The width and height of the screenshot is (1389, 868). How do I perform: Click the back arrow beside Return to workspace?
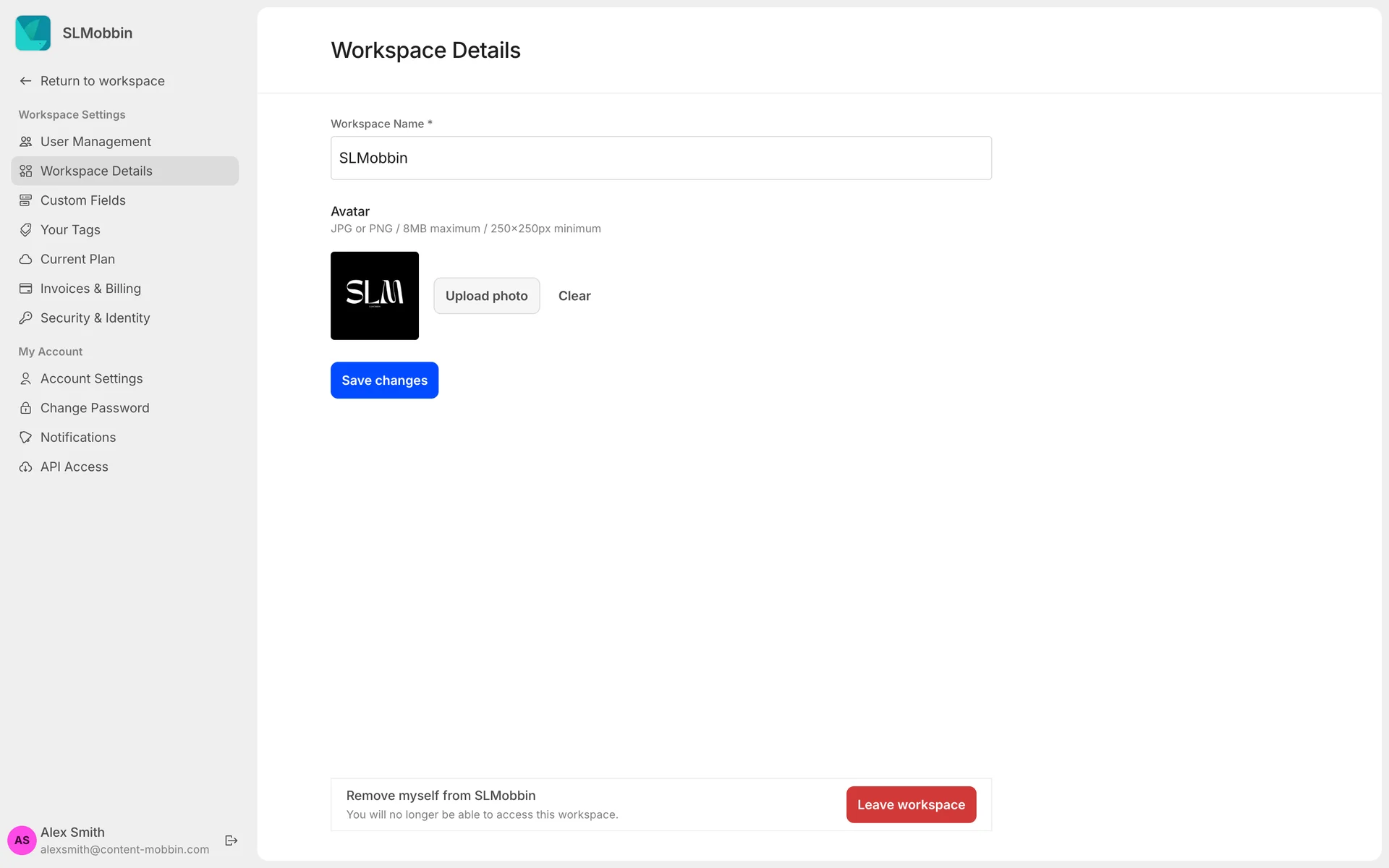pos(25,81)
